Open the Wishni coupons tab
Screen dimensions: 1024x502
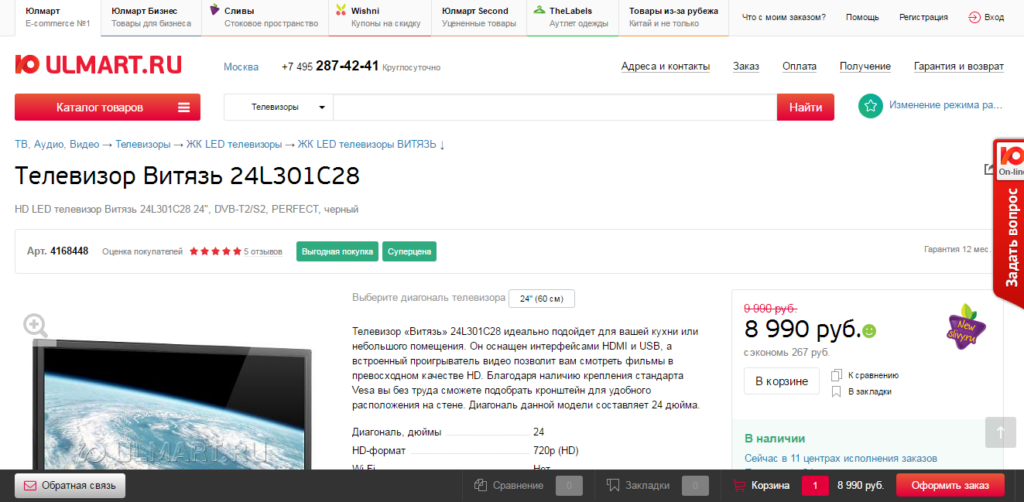tap(380, 18)
